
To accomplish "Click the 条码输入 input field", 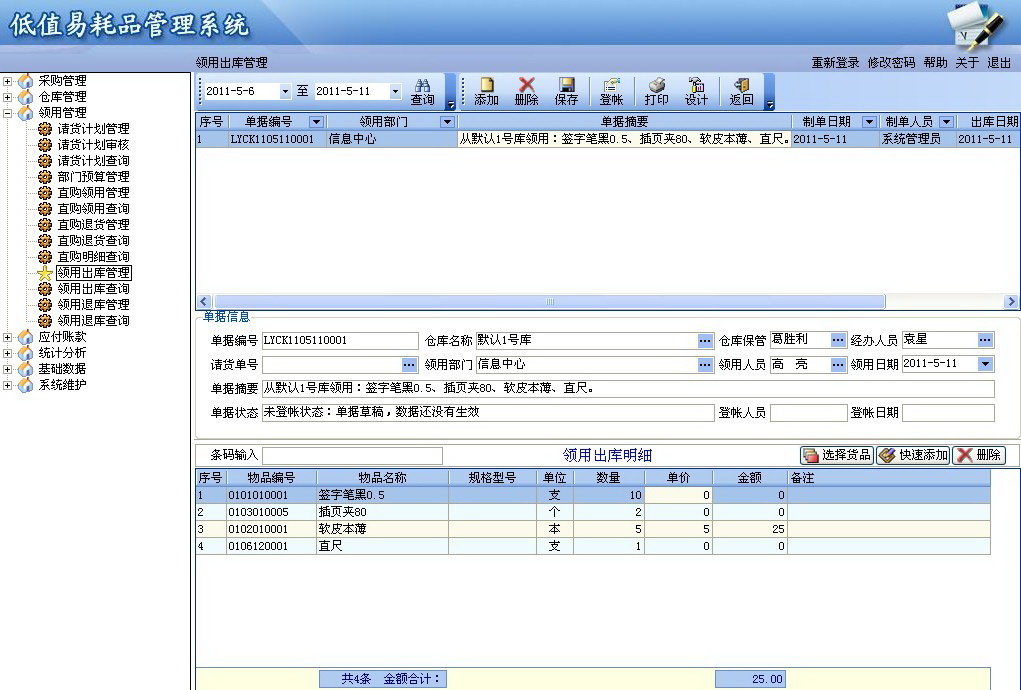I will (x=352, y=455).
